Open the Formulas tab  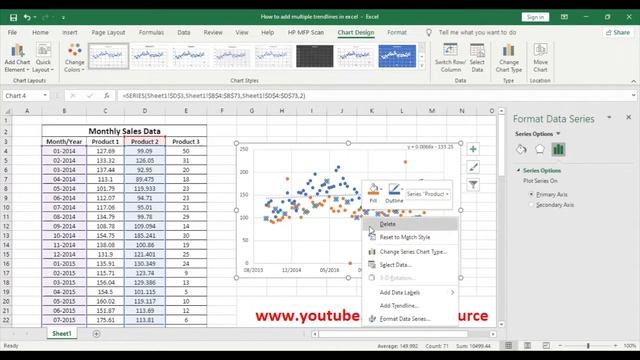pyautogui.click(x=151, y=32)
